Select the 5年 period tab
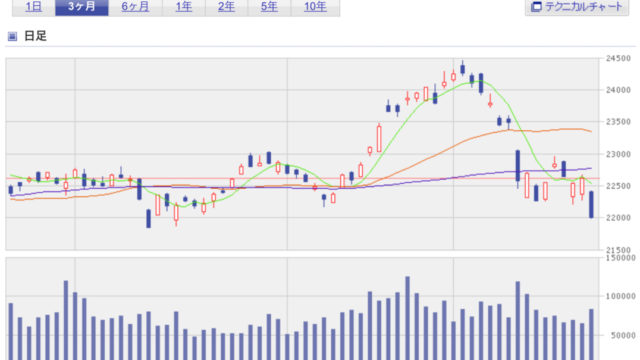The width and height of the screenshot is (640, 360). click(269, 7)
